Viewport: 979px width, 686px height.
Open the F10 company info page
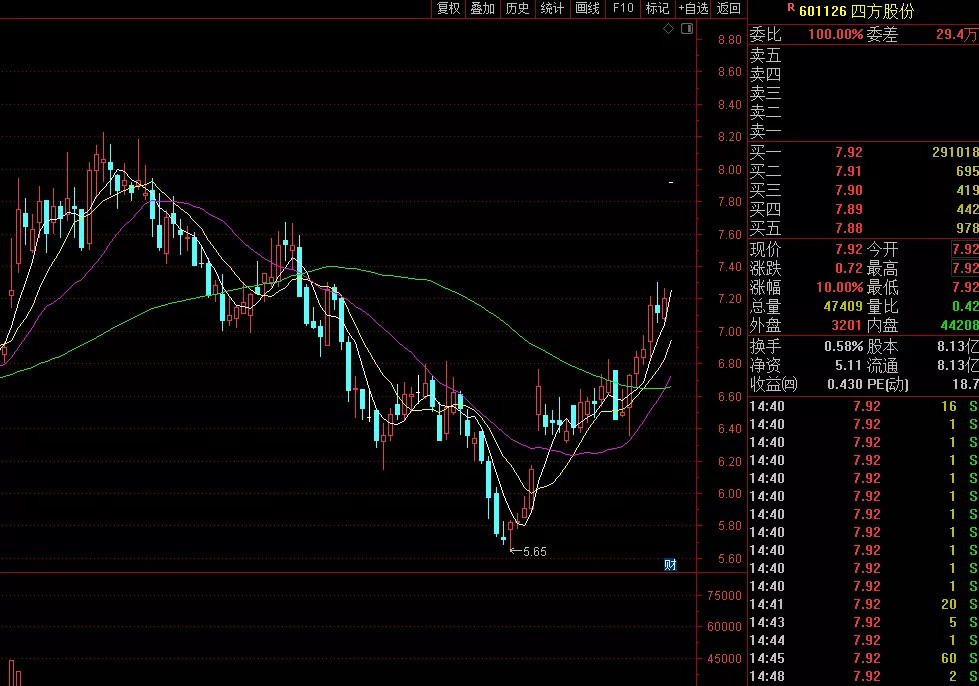click(x=622, y=9)
